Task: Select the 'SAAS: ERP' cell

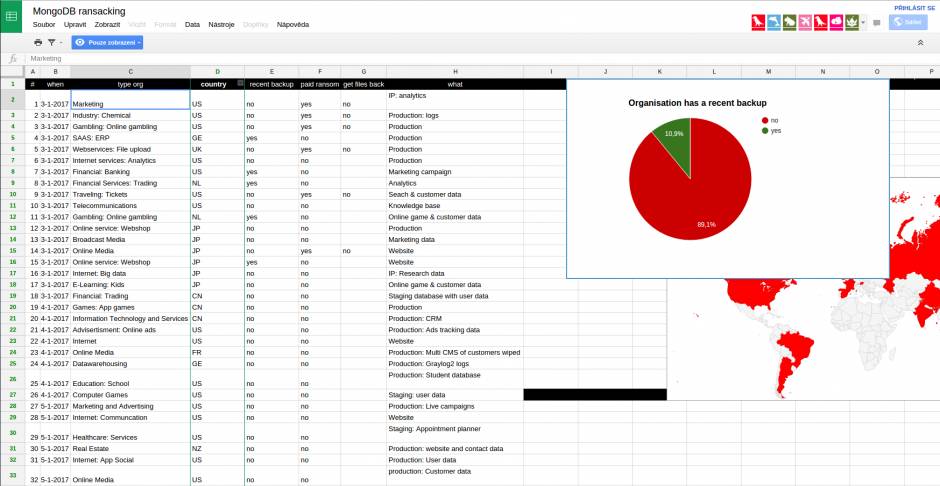Action: pyautogui.click(x=131, y=138)
